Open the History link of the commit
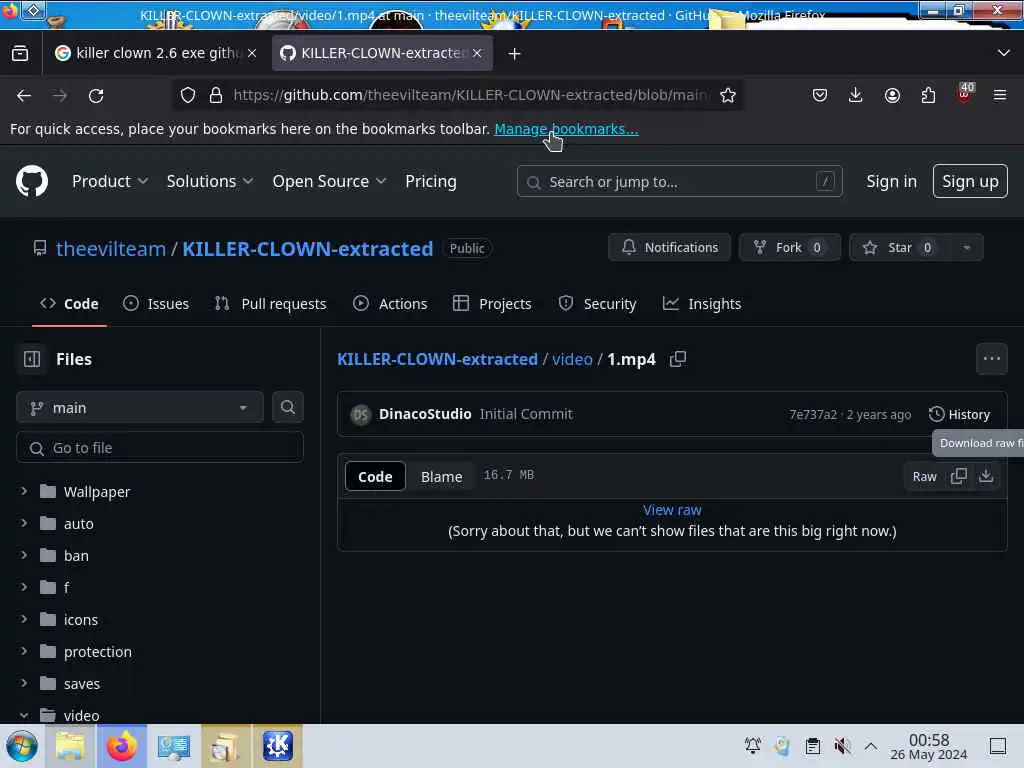The image size is (1024, 768). click(x=959, y=414)
